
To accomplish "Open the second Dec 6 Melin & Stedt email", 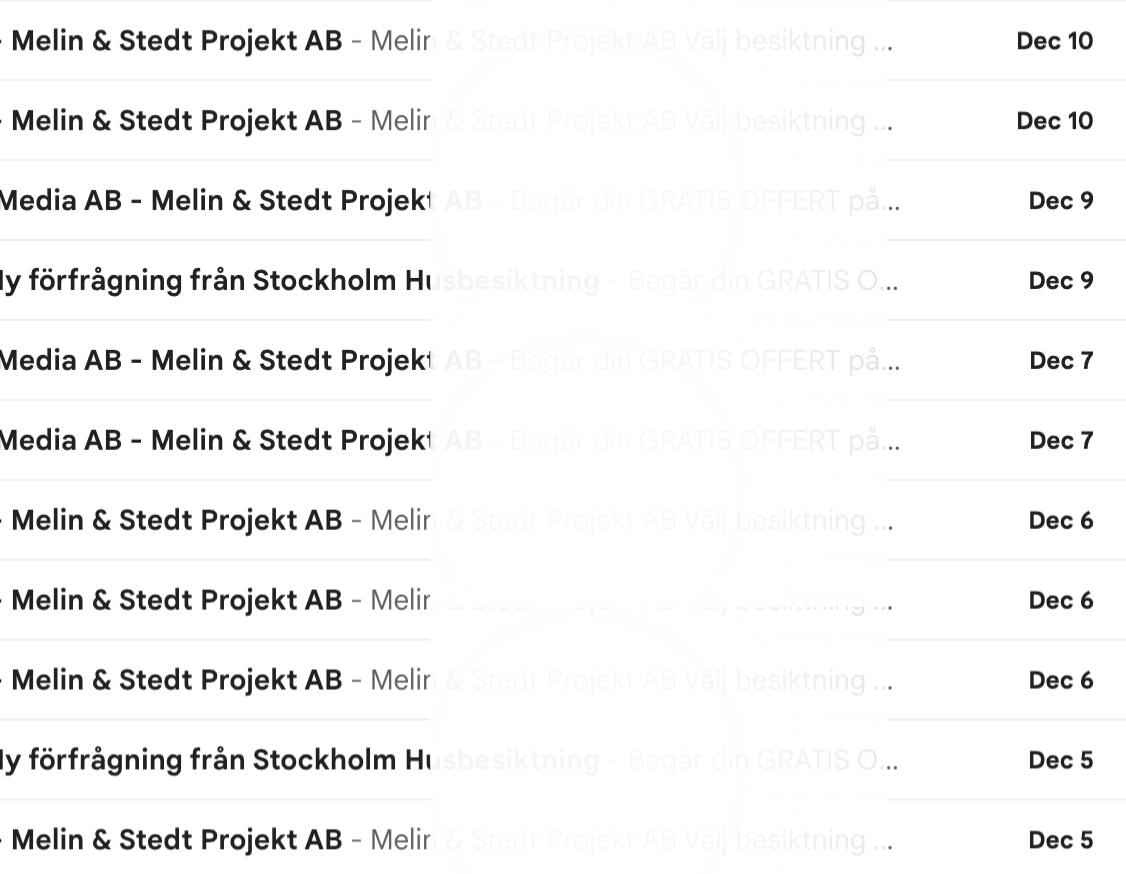I will point(177,601).
